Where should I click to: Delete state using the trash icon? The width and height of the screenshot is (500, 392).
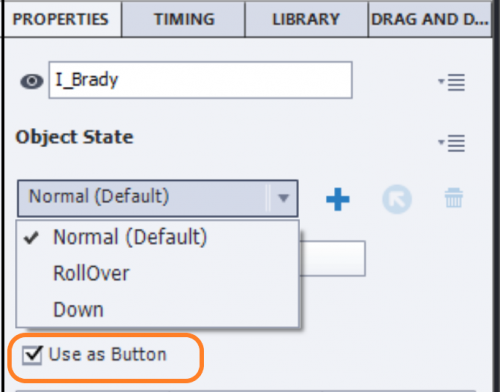point(454,198)
